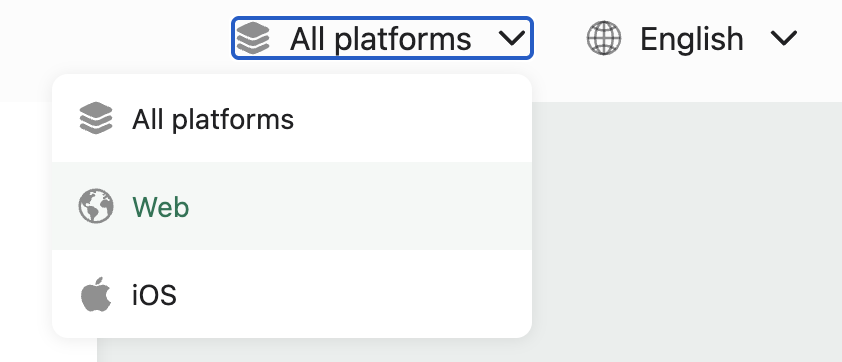
Task: Click the gray content area behind dropdown
Action: 686,231
